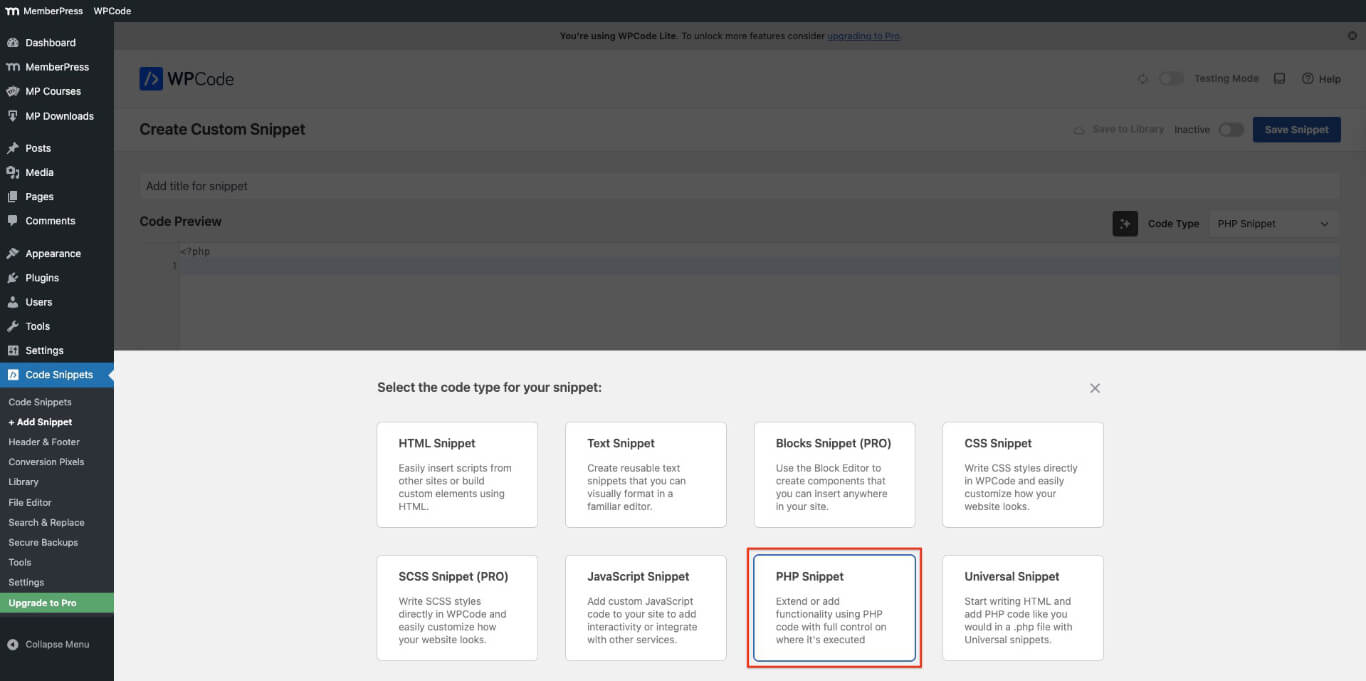Click the WPCode AI generate snippet icon

tap(1125, 223)
